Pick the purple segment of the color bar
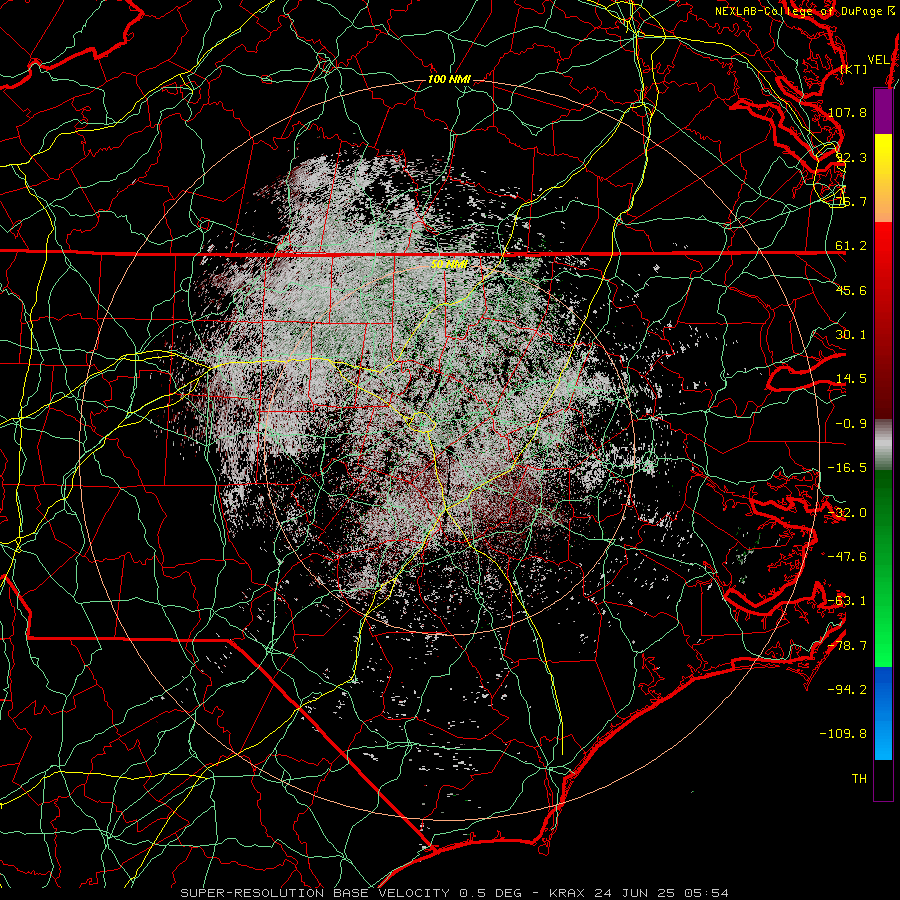This screenshot has width=900, height=900. pos(883,111)
